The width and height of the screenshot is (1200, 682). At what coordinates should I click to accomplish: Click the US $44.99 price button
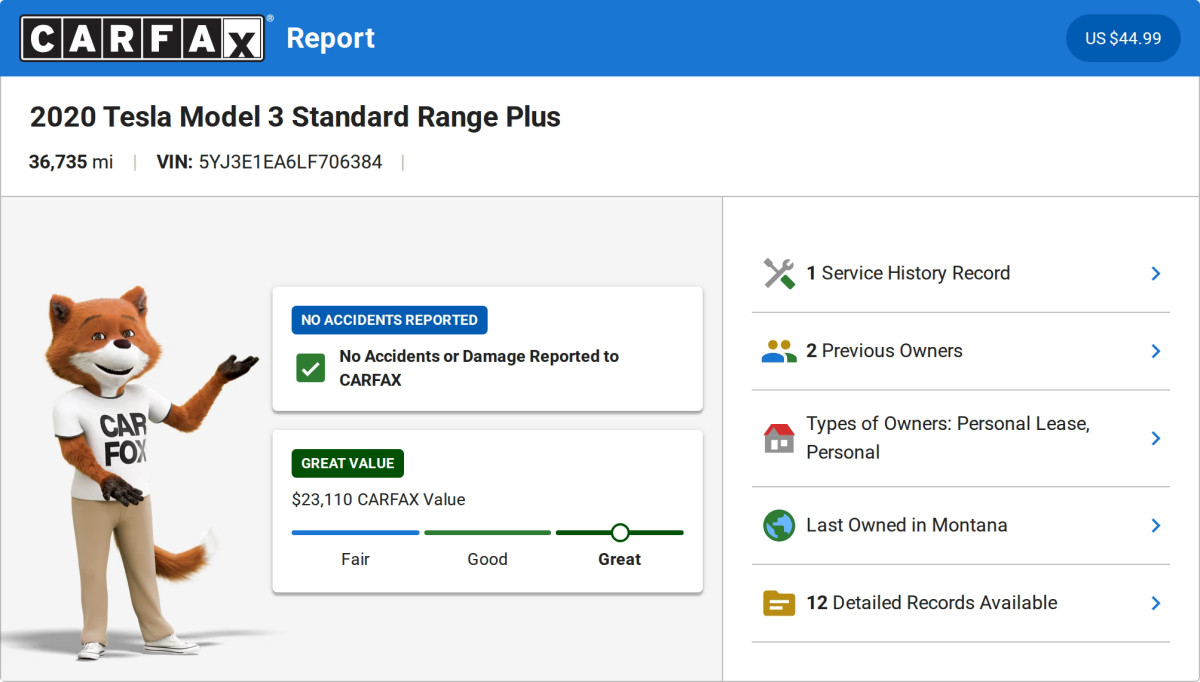point(1123,38)
